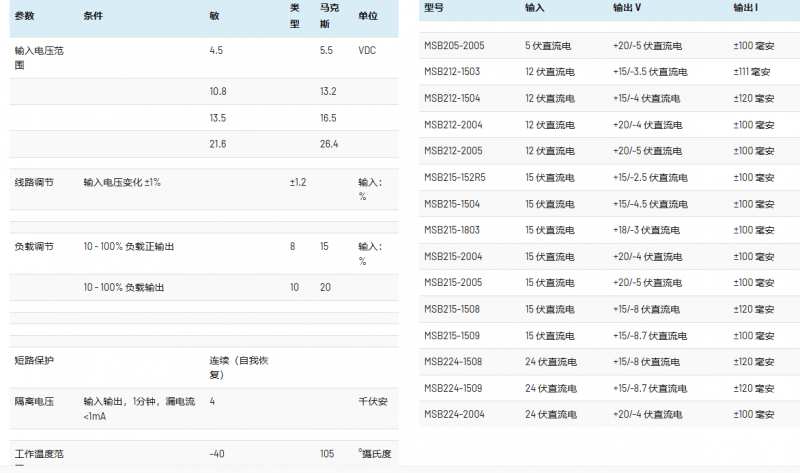Viewport: 800px width, 473px height.
Task: Select the value 26.4
Action: coord(329,144)
